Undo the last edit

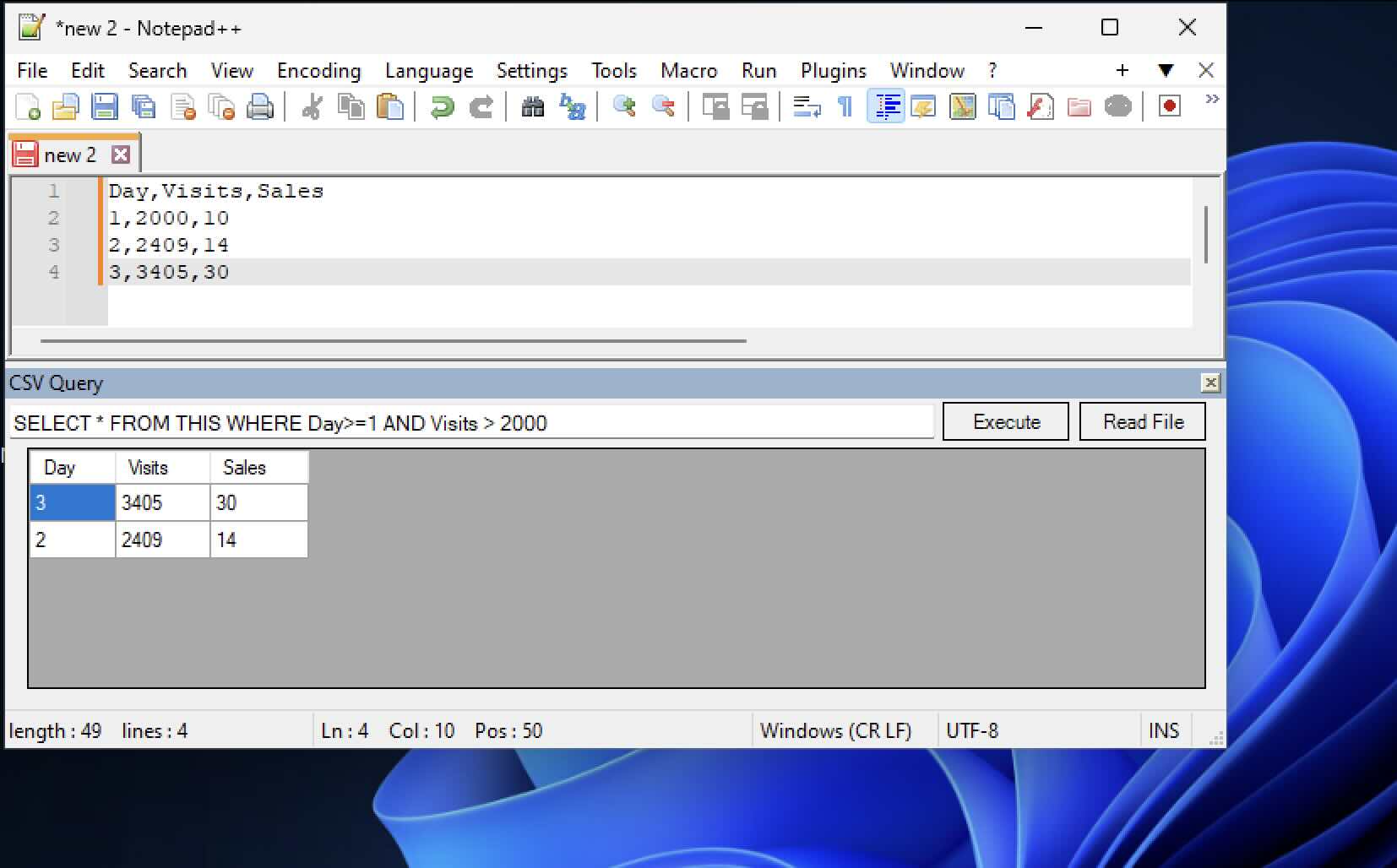[441, 106]
